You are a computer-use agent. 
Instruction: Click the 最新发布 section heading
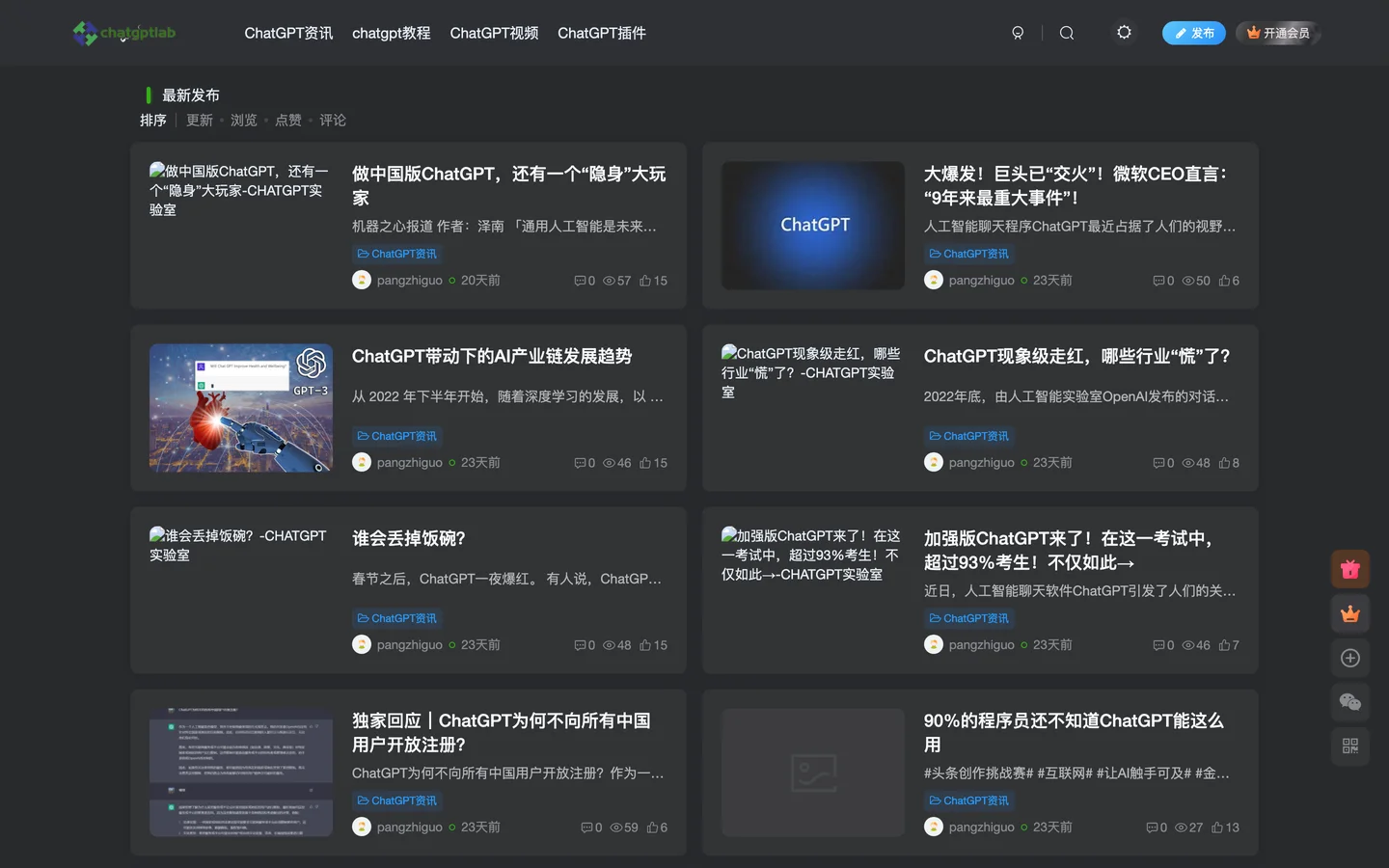[191, 95]
